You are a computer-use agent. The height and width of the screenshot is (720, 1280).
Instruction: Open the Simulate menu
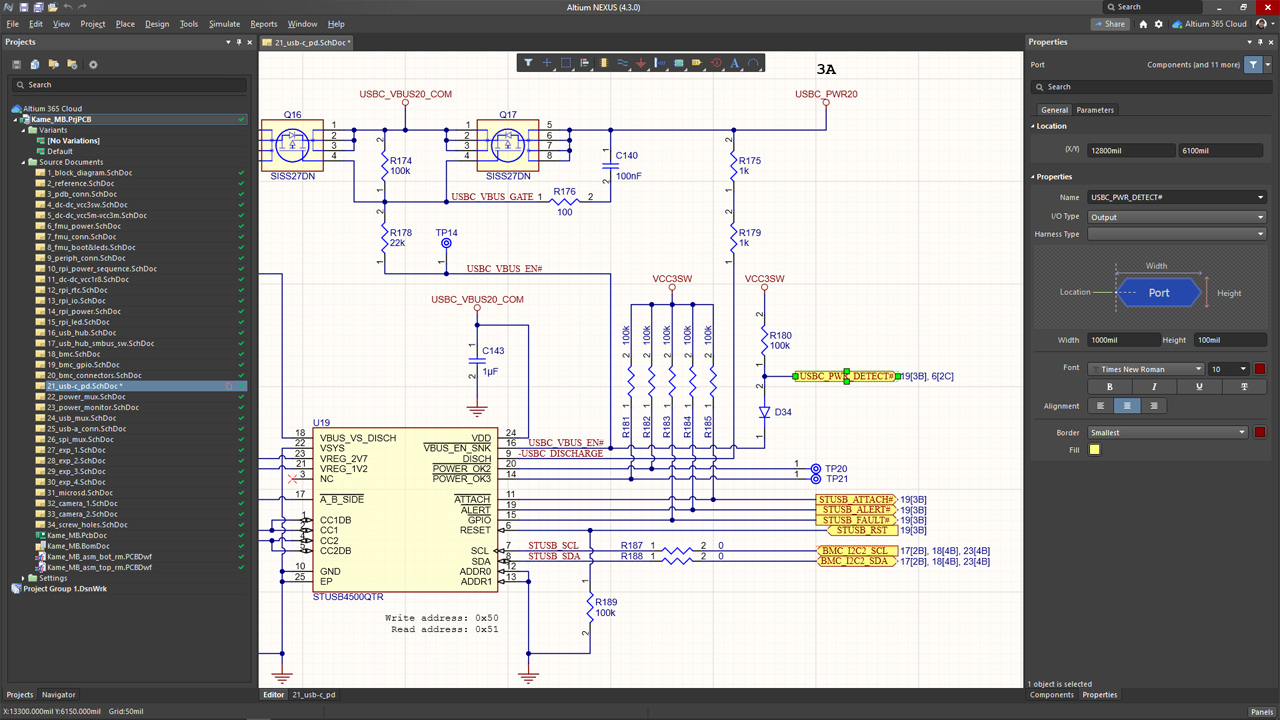(x=224, y=24)
